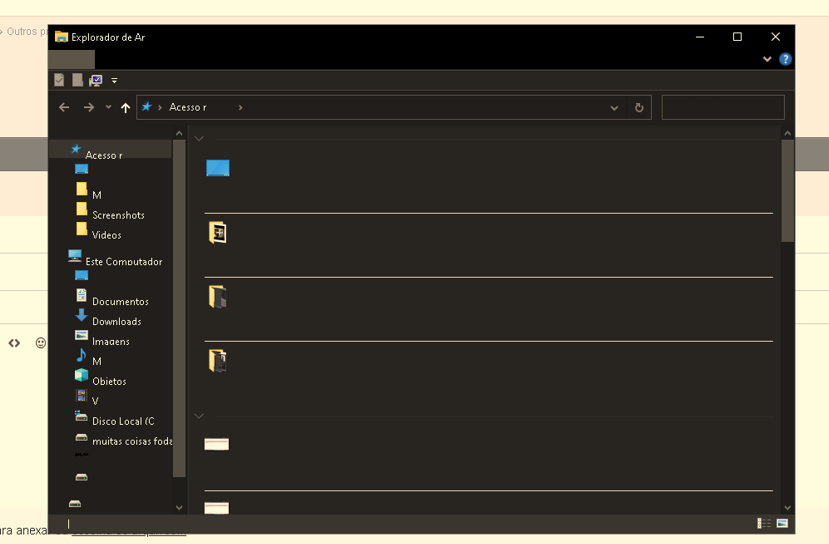Expand the chevron after 'Acesso r' breadcrumb
This screenshot has height=544, width=829.
tap(241, 107)
